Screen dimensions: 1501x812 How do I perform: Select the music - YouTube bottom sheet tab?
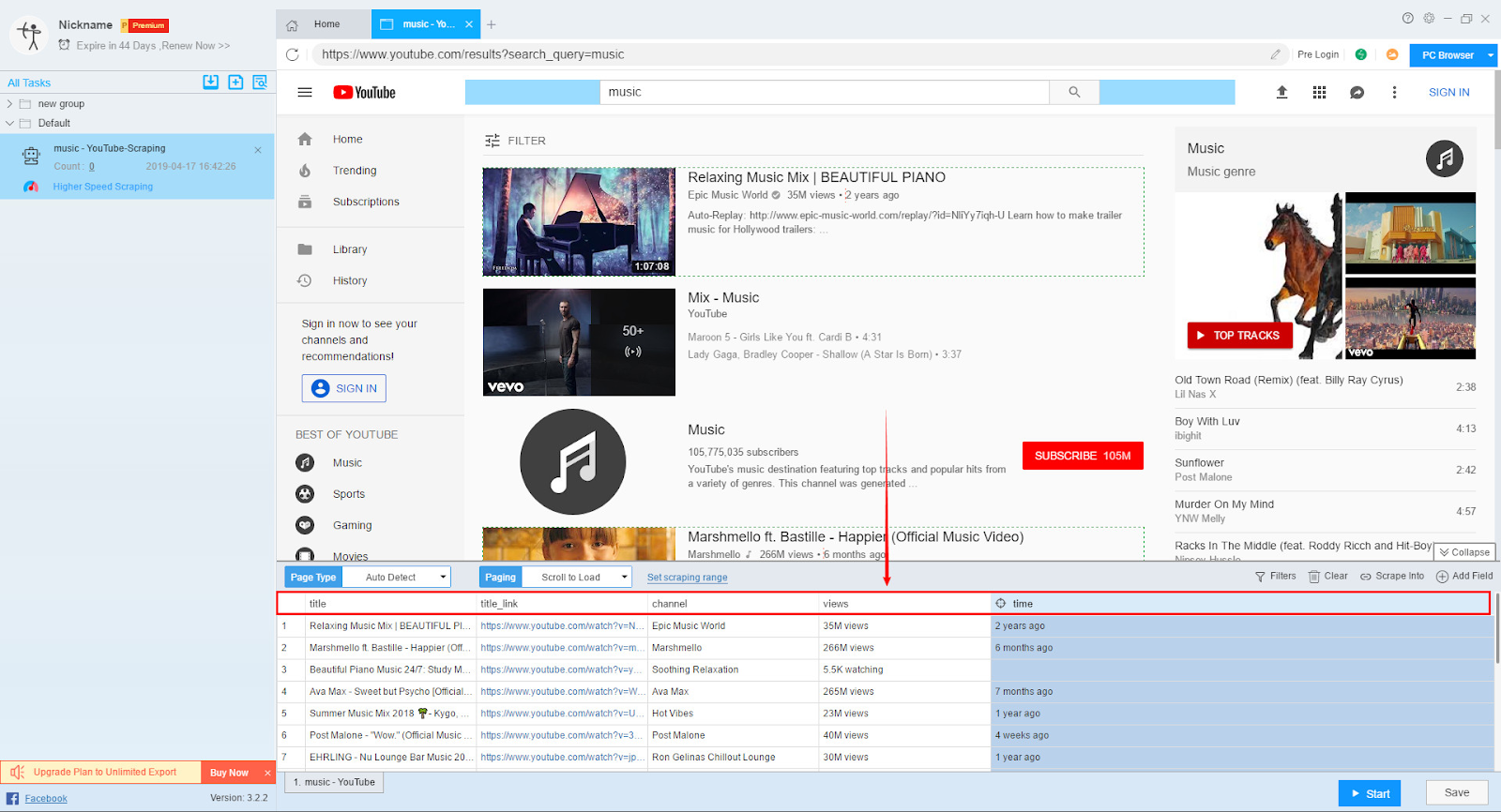point(334,782)
